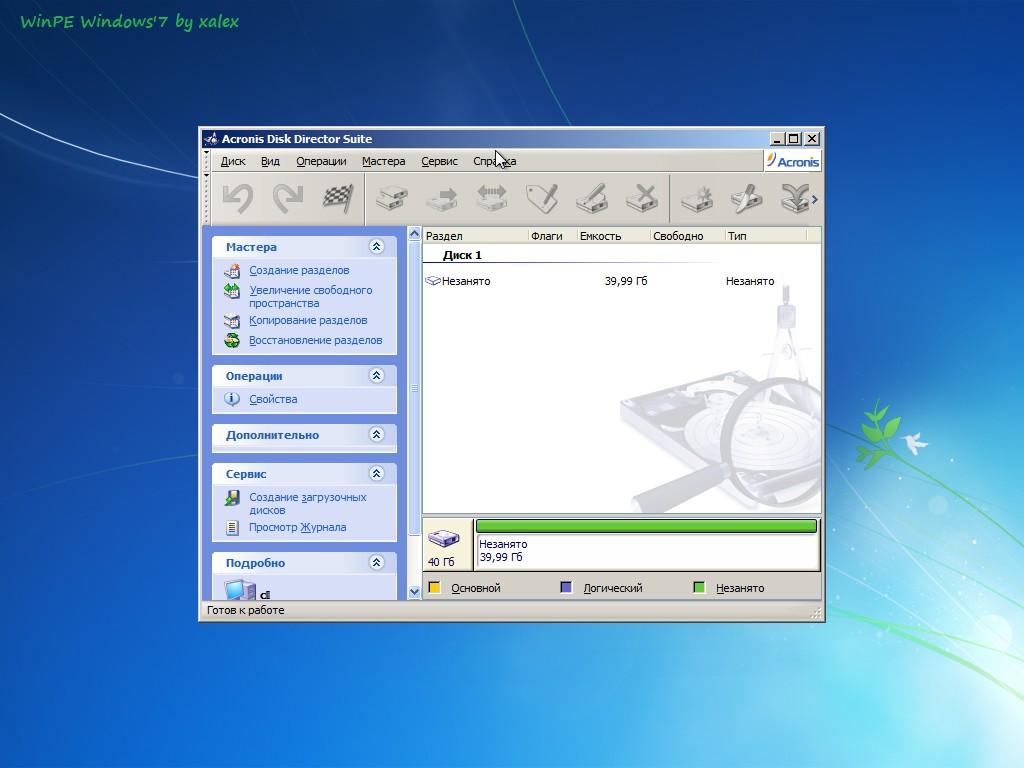Open the Диск menu
The image size is (1024, 768).
click(x=233, y=161)
